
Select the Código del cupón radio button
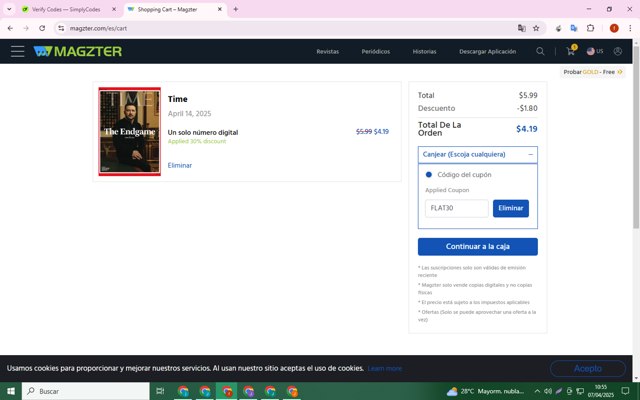pyautogui.click(x=429, y=175)
